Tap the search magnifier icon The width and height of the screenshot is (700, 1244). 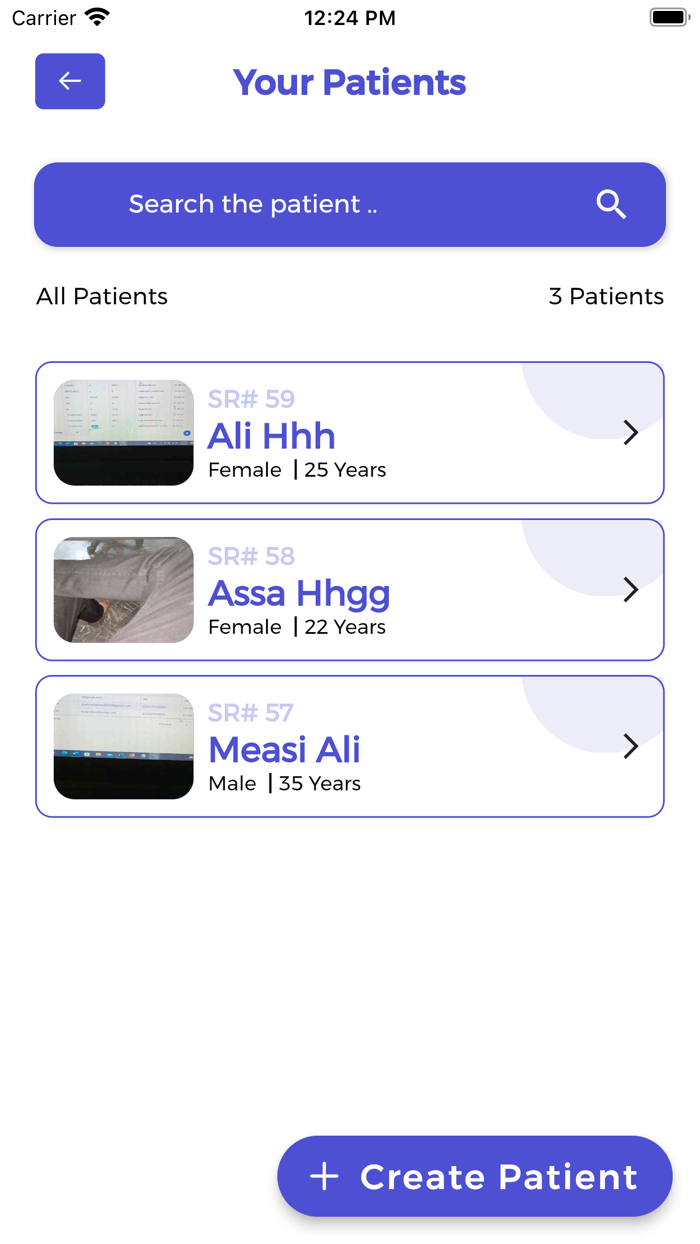(611, 204)
